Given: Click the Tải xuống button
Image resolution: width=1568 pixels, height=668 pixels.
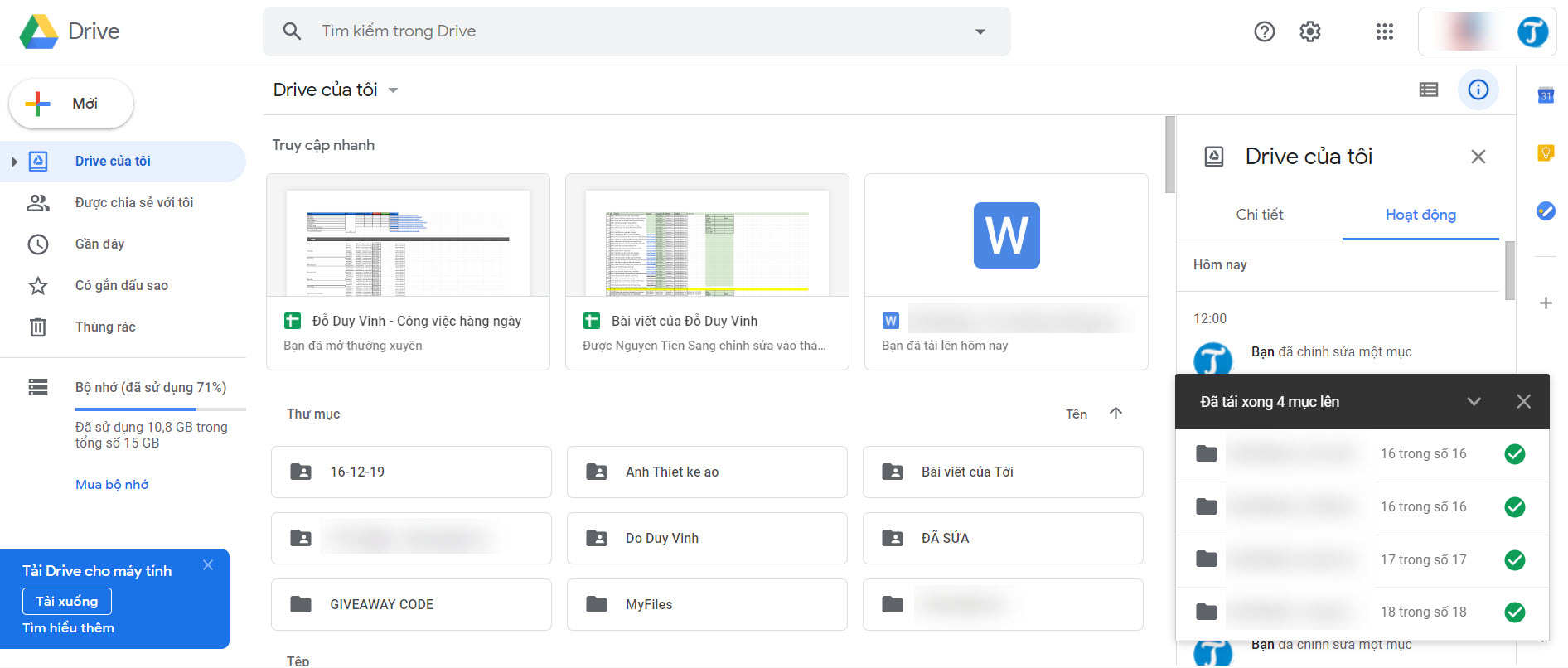Looking at the screenshot, I should (67, 602).
